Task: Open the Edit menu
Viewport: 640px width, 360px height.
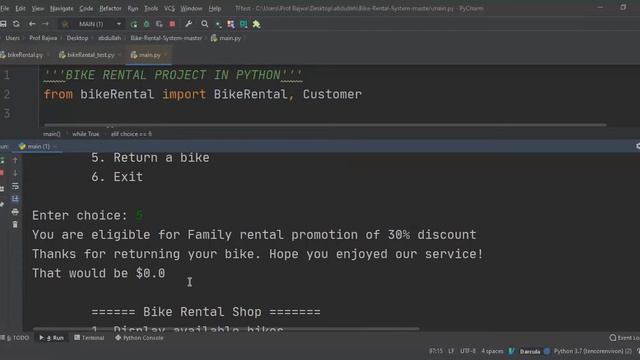Action: click(20, 8)
